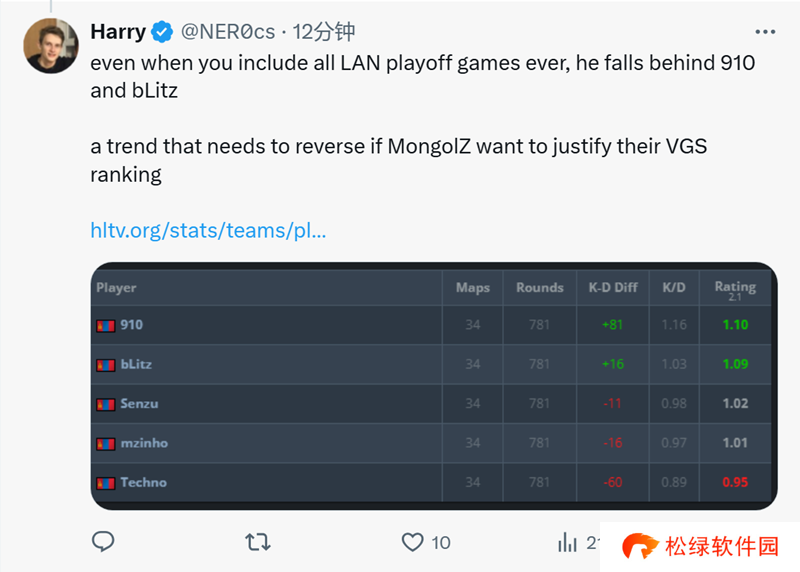The image size is (800, 572).
Task: Open Harry's profile avatar photo
Action: 51,45
